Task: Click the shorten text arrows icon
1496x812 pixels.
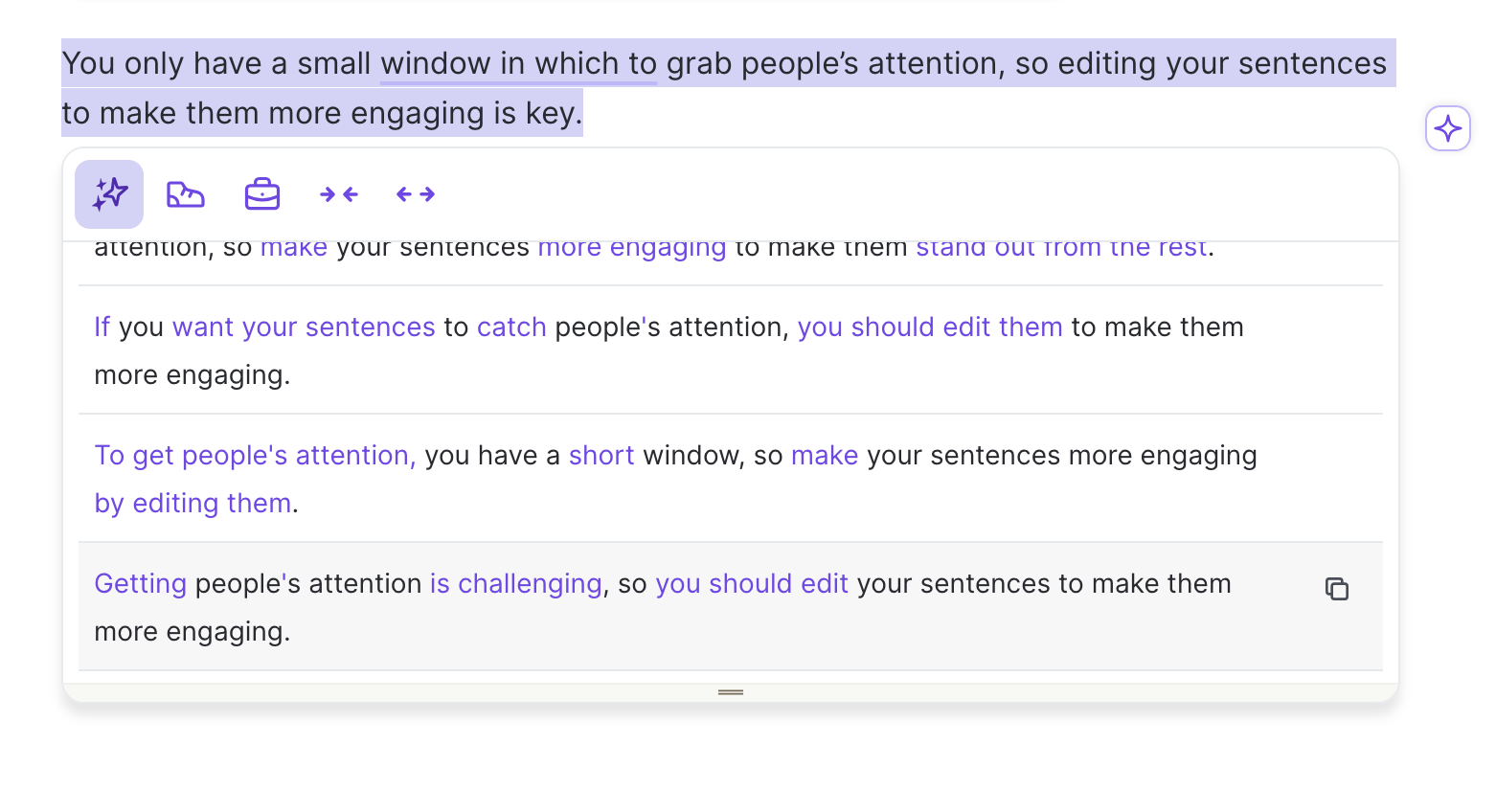Action: pyautogui.click(x=339, y=194)
